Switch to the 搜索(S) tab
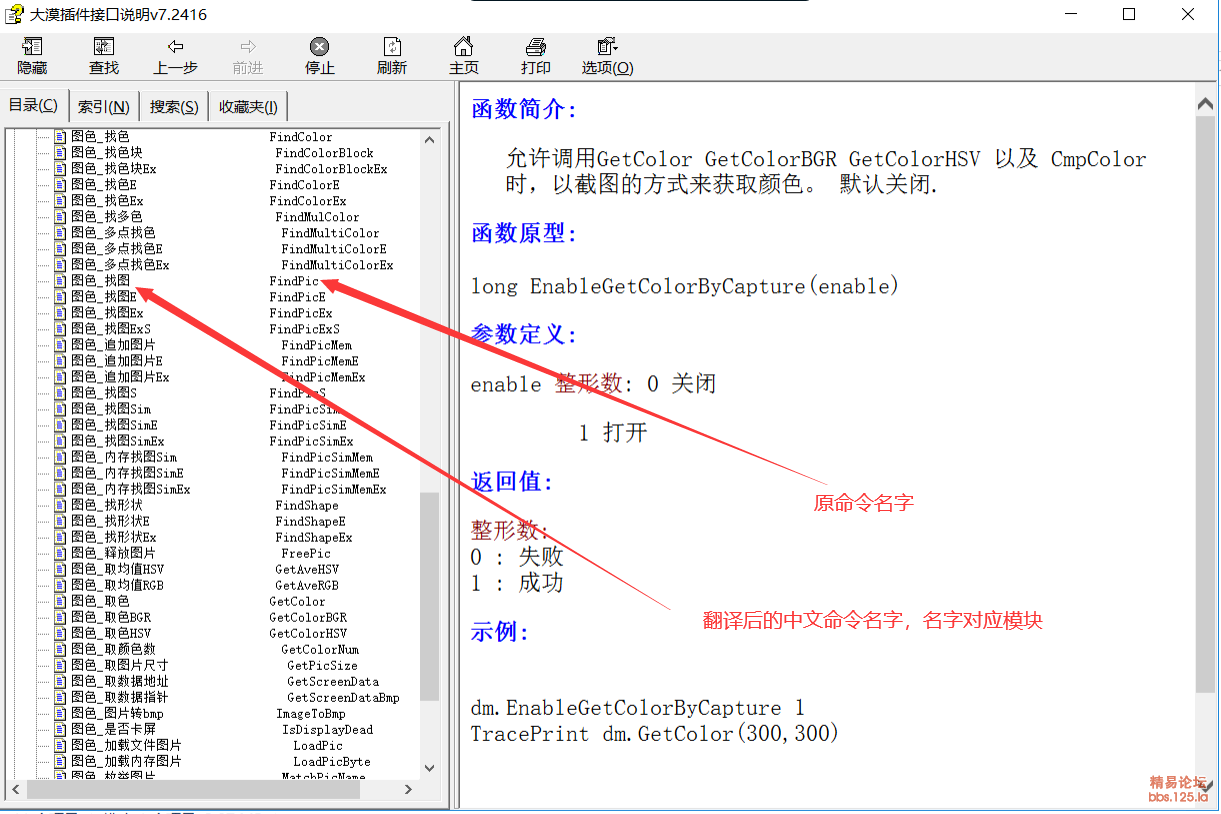The height and width of the screenshot is (814, 1221). 174,107
